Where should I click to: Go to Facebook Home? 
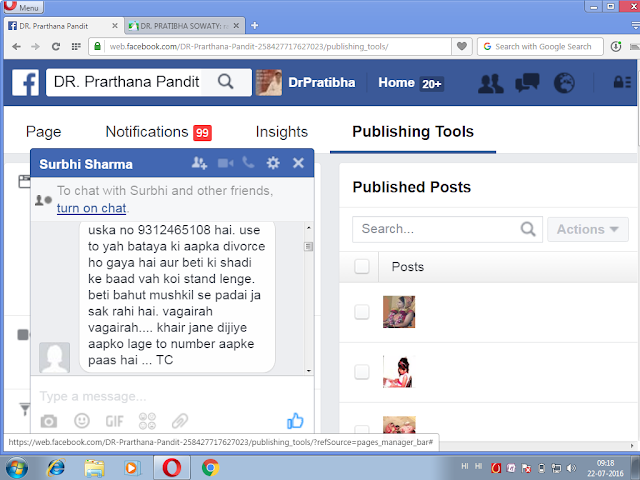[396, 82]
